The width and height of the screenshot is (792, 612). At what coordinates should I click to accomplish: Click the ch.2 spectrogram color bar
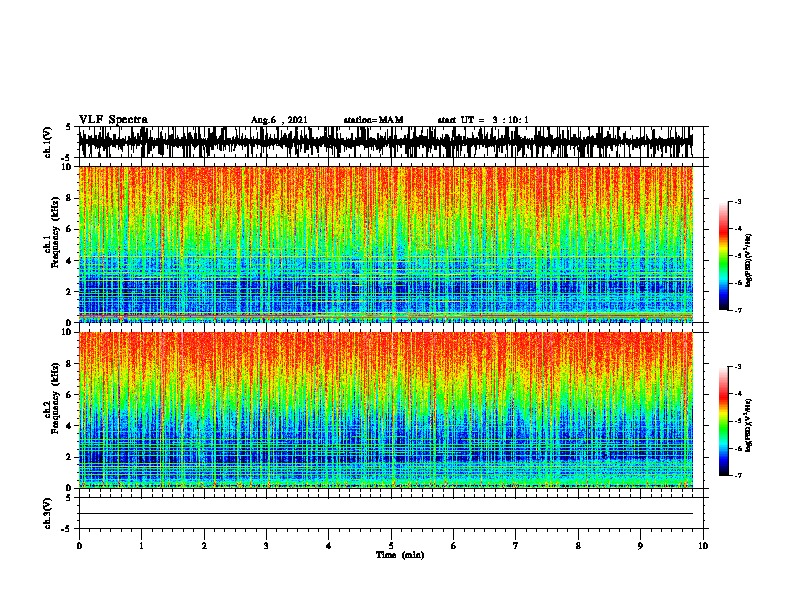[724, 421]
